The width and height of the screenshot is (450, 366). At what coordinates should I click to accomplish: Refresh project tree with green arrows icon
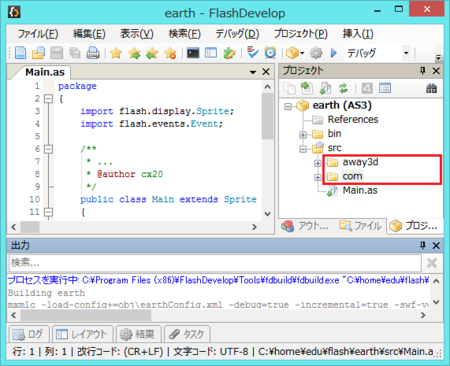point(343,88)
